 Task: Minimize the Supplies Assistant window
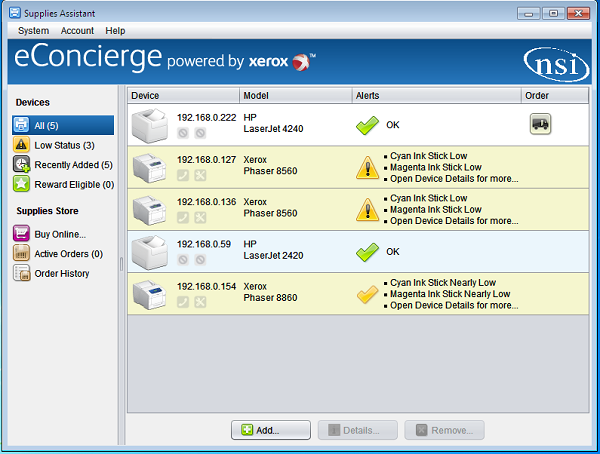(529, 13)
